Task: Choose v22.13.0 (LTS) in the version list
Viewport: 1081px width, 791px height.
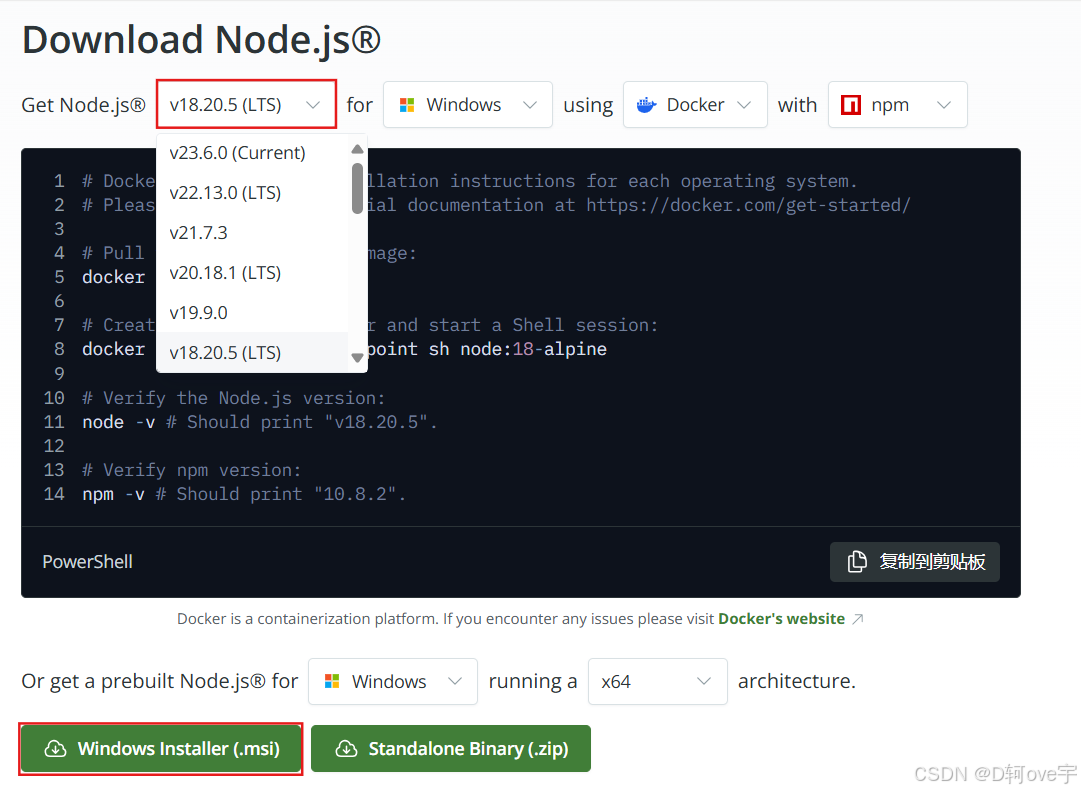Action: click(225, 192)
